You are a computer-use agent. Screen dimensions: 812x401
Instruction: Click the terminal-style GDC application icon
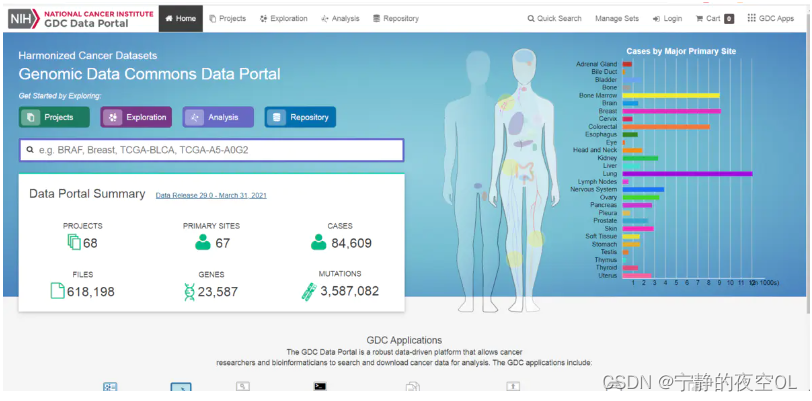point(320,386)
